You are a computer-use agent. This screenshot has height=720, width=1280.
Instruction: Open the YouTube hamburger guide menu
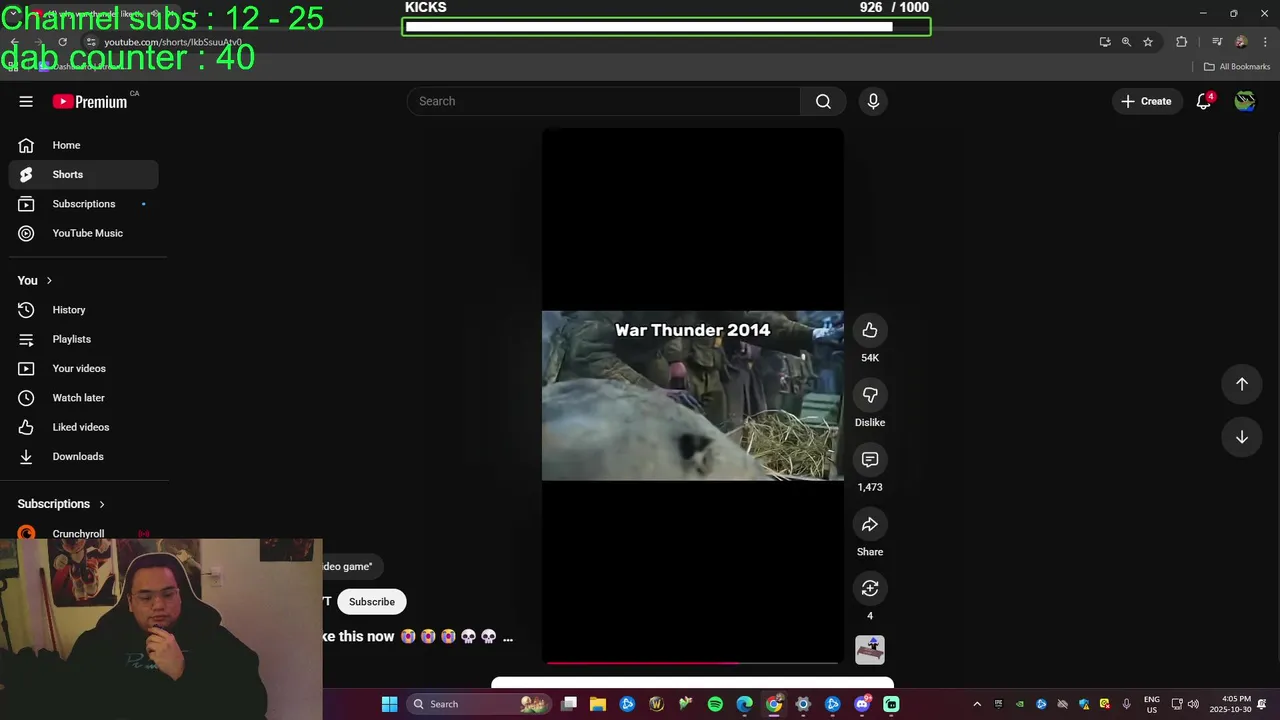[26, 101]
